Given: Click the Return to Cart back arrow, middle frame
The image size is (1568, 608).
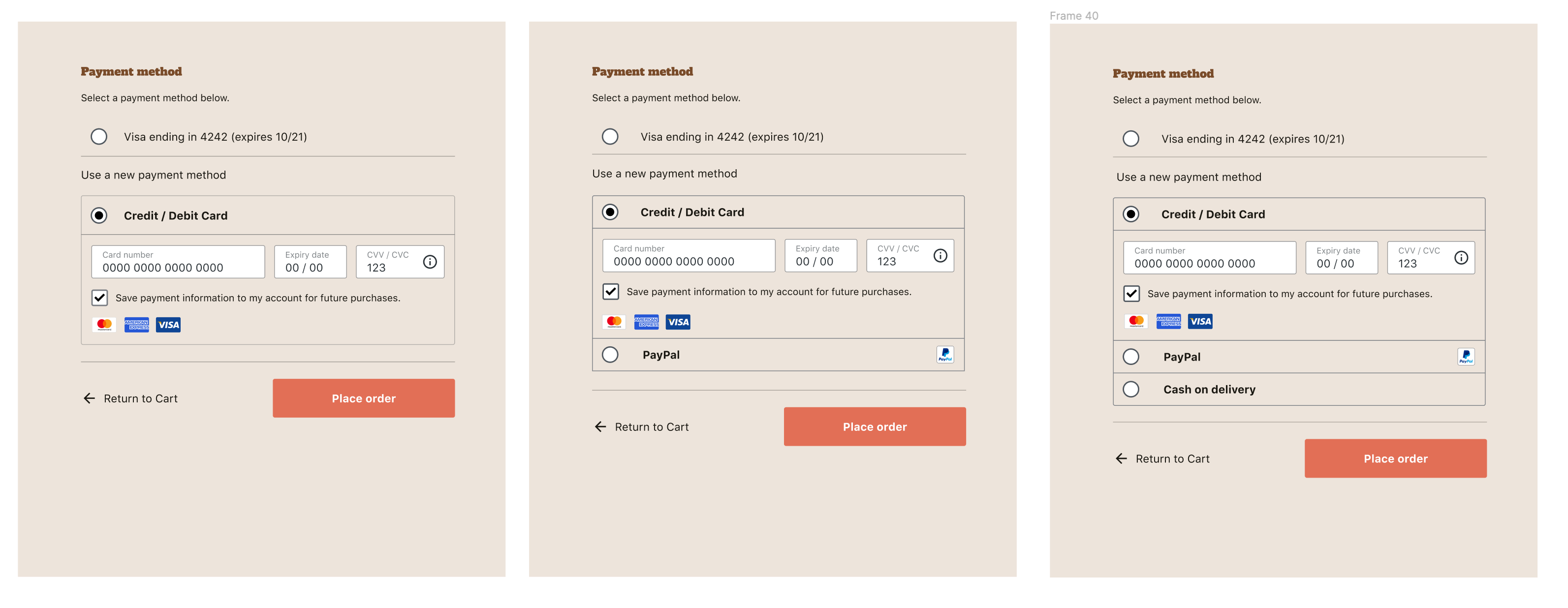Looking at the screenshot, I should (600, 426).
